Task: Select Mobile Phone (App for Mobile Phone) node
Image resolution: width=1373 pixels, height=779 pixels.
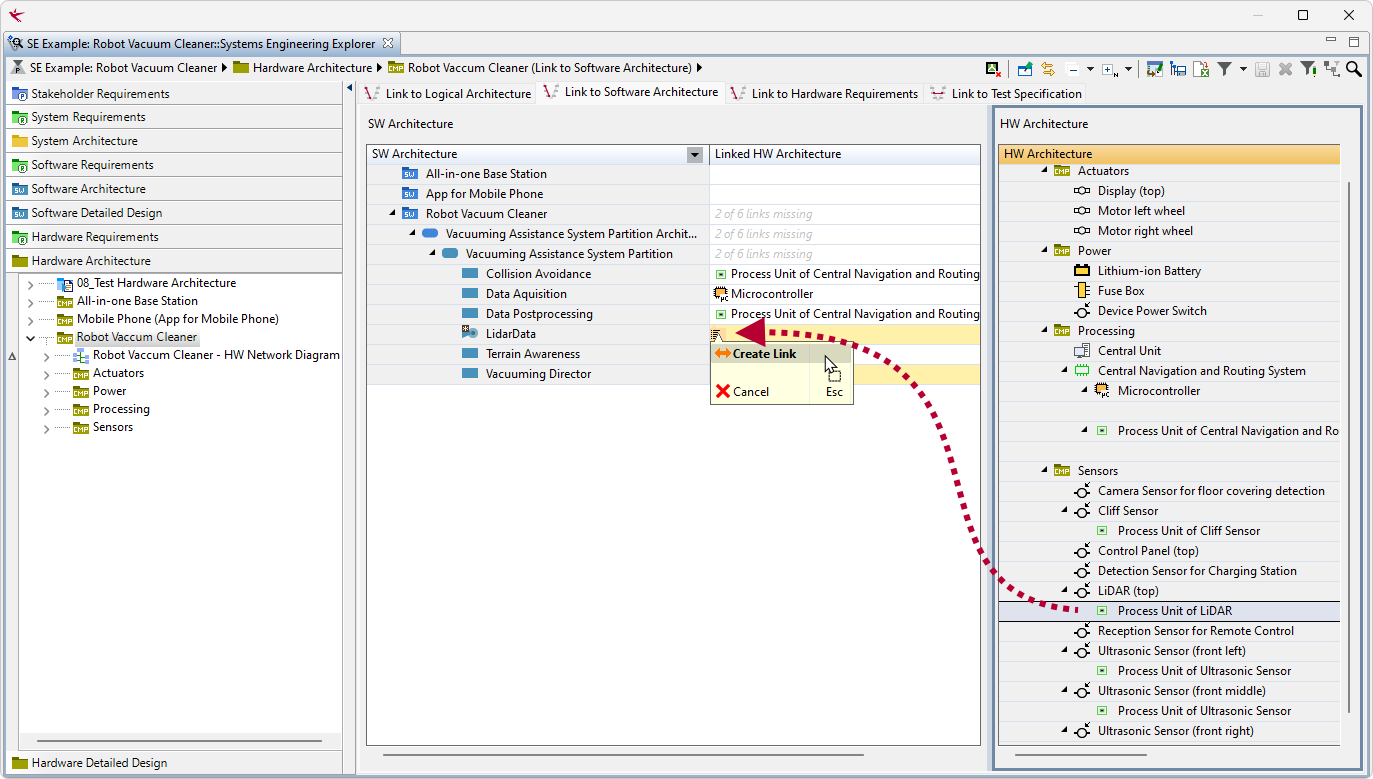Action: coord(177,319)
